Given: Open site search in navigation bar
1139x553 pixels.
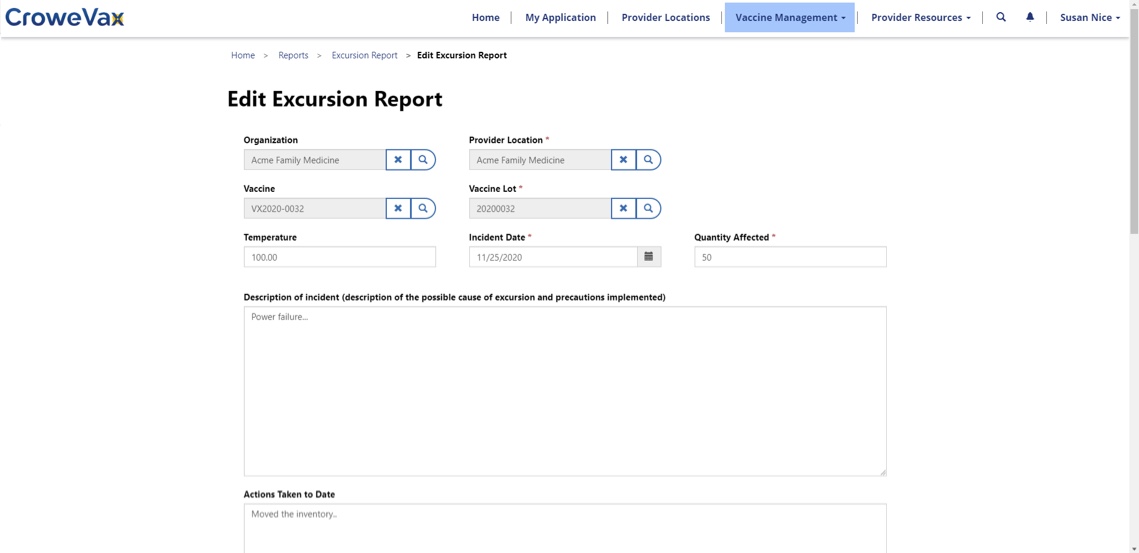Looking at the screenshot, I should (x=1001, y=17).
